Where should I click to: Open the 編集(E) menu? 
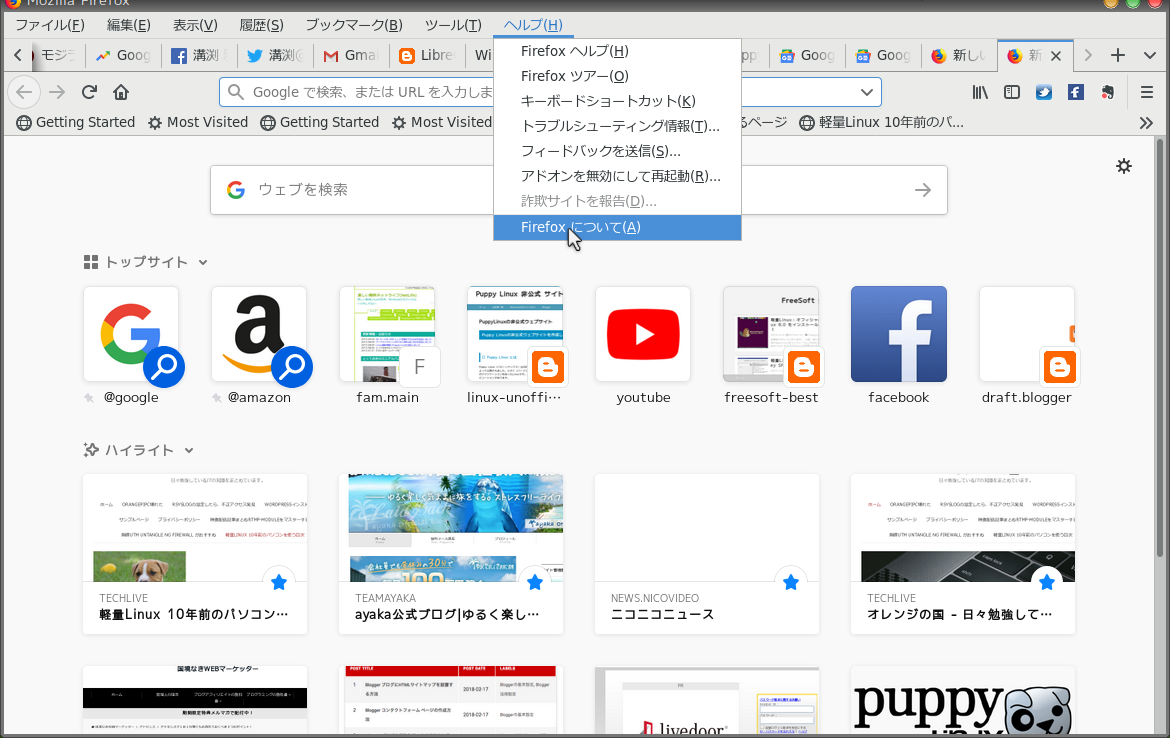point(128,25)
